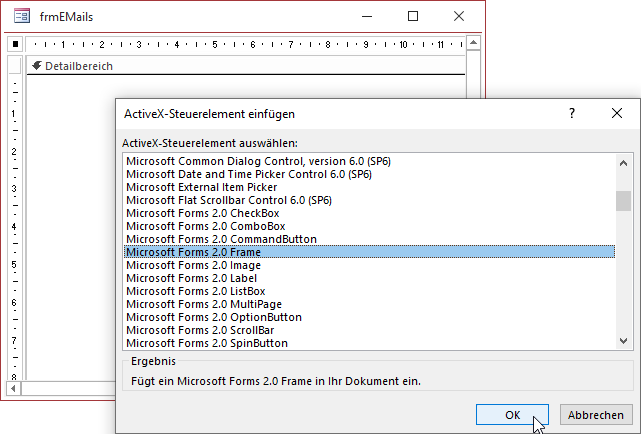This screenshot has width=641, height=434.
Task: Select Microsoft External Item Picker
Action: click(x=201, y=187)
